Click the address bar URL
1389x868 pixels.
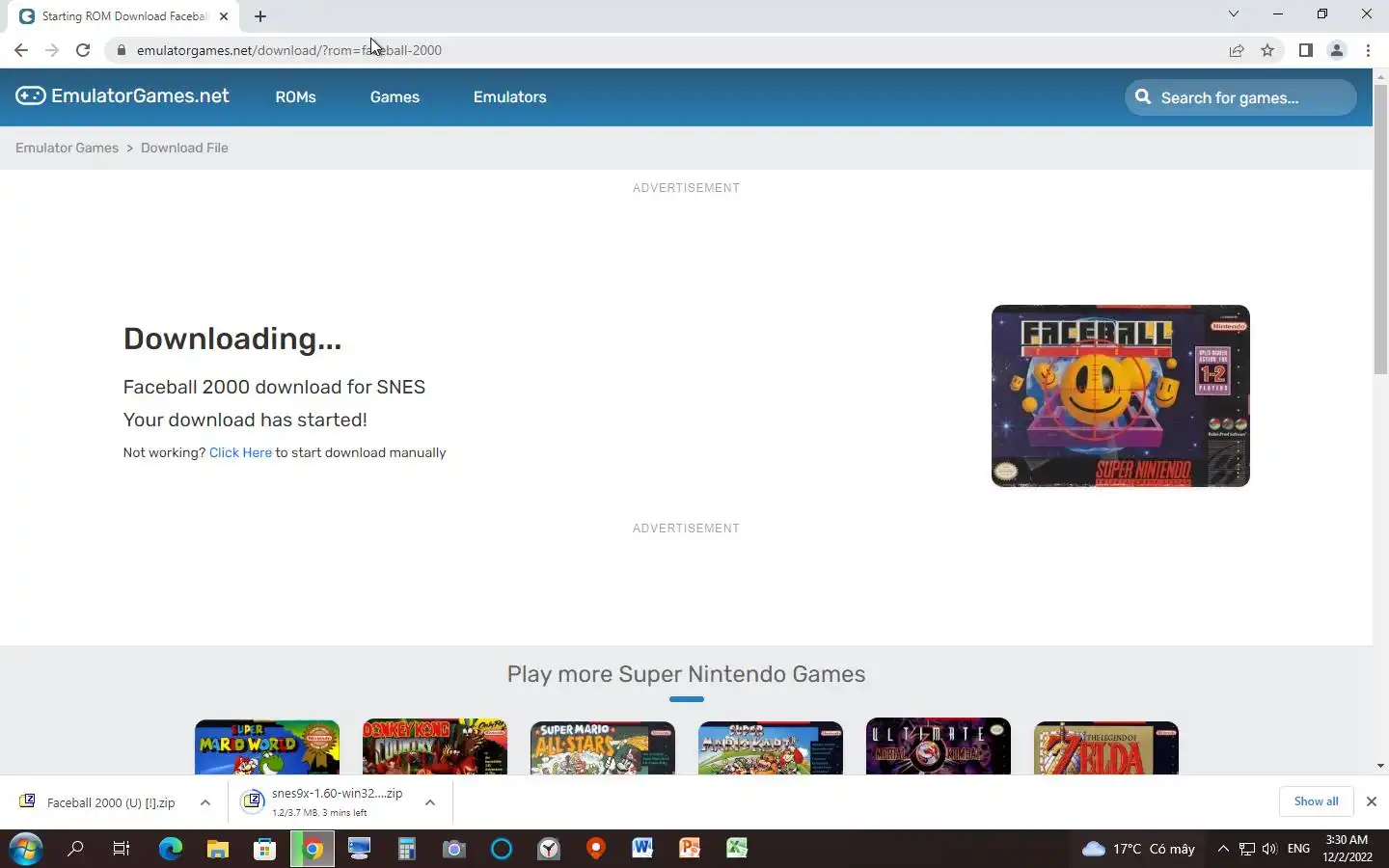[x=289, y=50]
